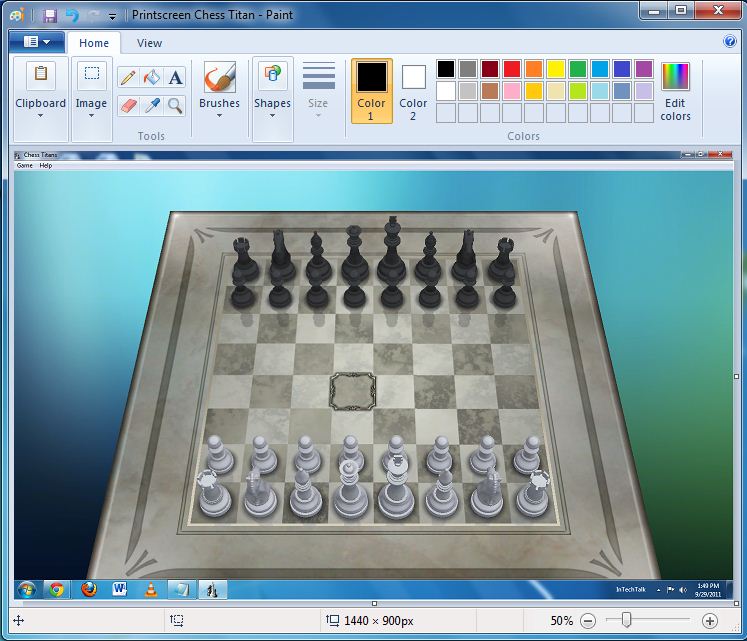Select the Fill with color bucket tool

(152, 77)
